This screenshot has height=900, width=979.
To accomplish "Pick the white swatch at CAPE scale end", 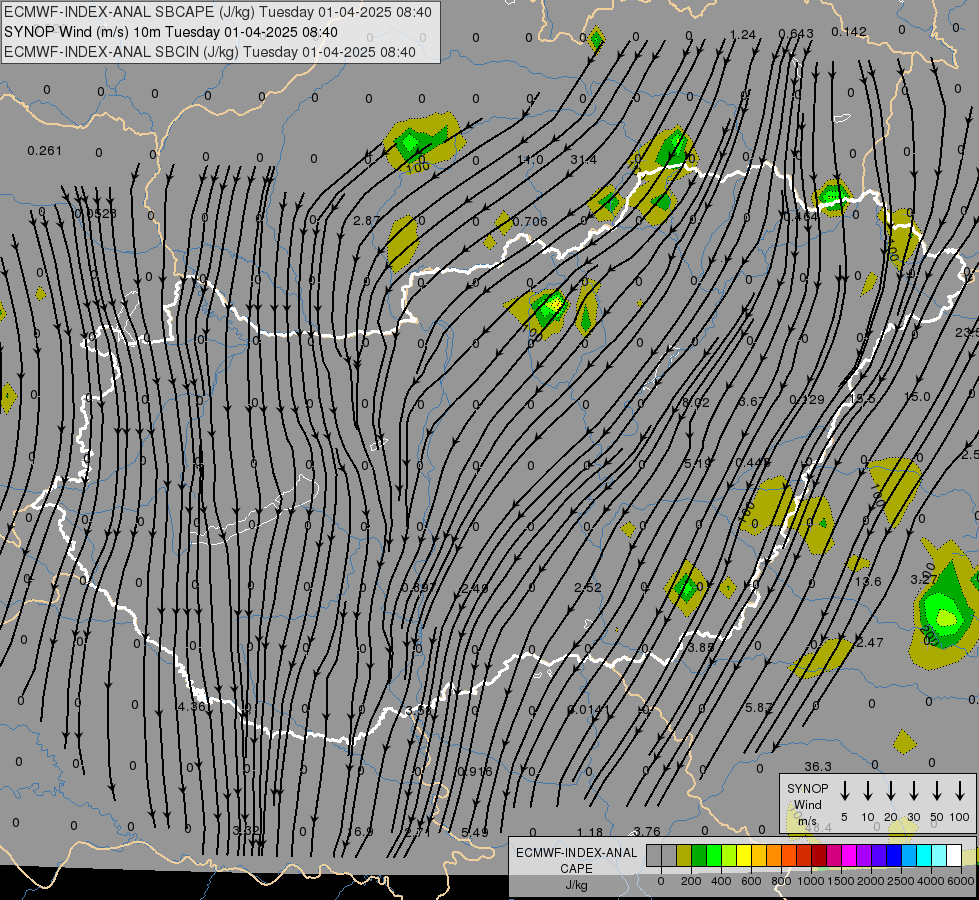I will pos(953,855).
